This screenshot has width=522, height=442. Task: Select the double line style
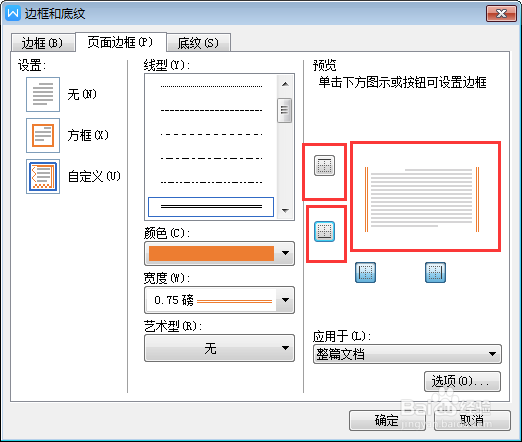[211, 207]
